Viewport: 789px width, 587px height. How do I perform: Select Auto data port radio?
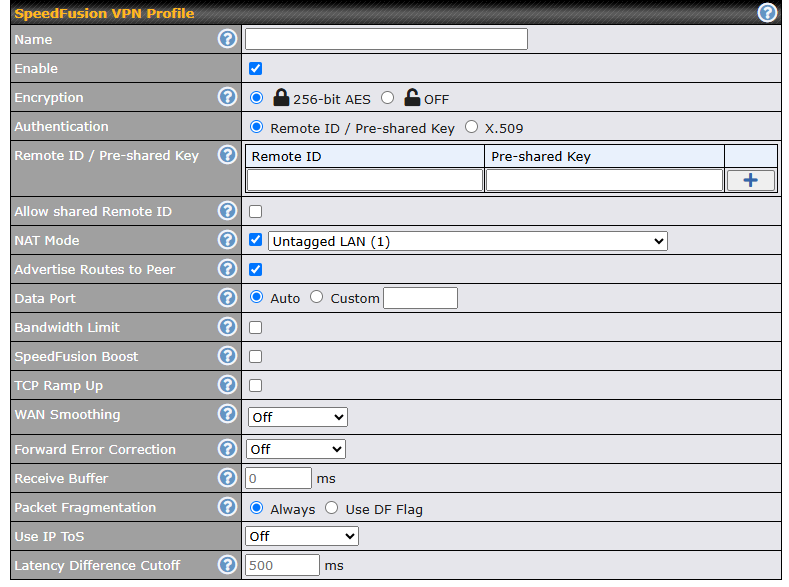pos(257,297)
